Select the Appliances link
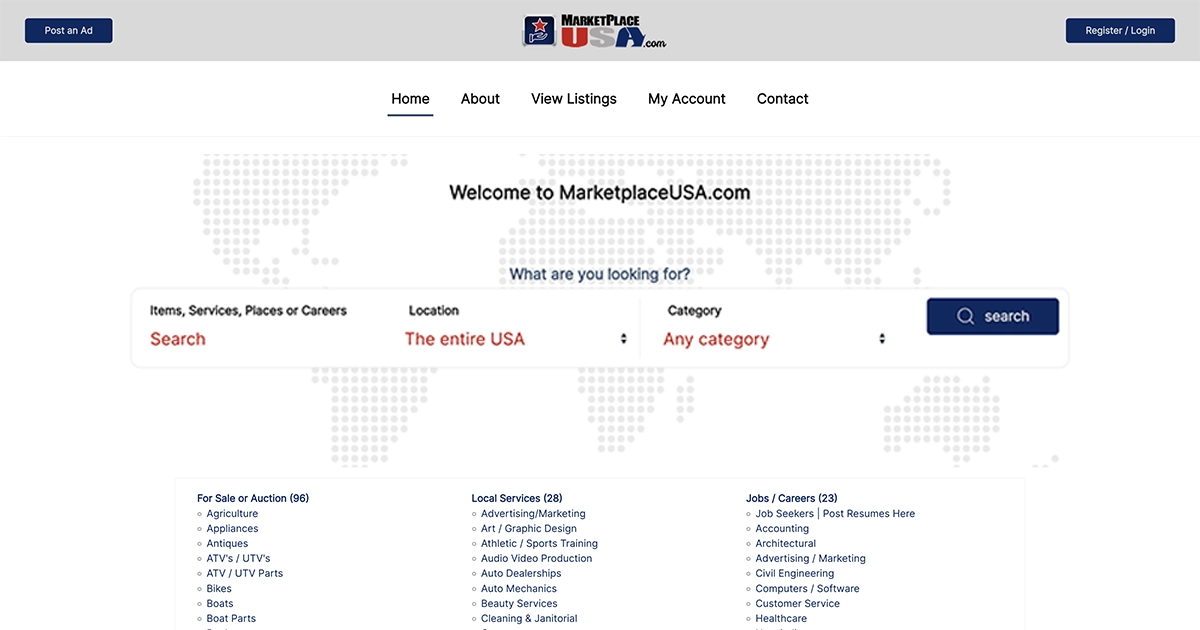 pyautogui.click(x=232, y=529)
